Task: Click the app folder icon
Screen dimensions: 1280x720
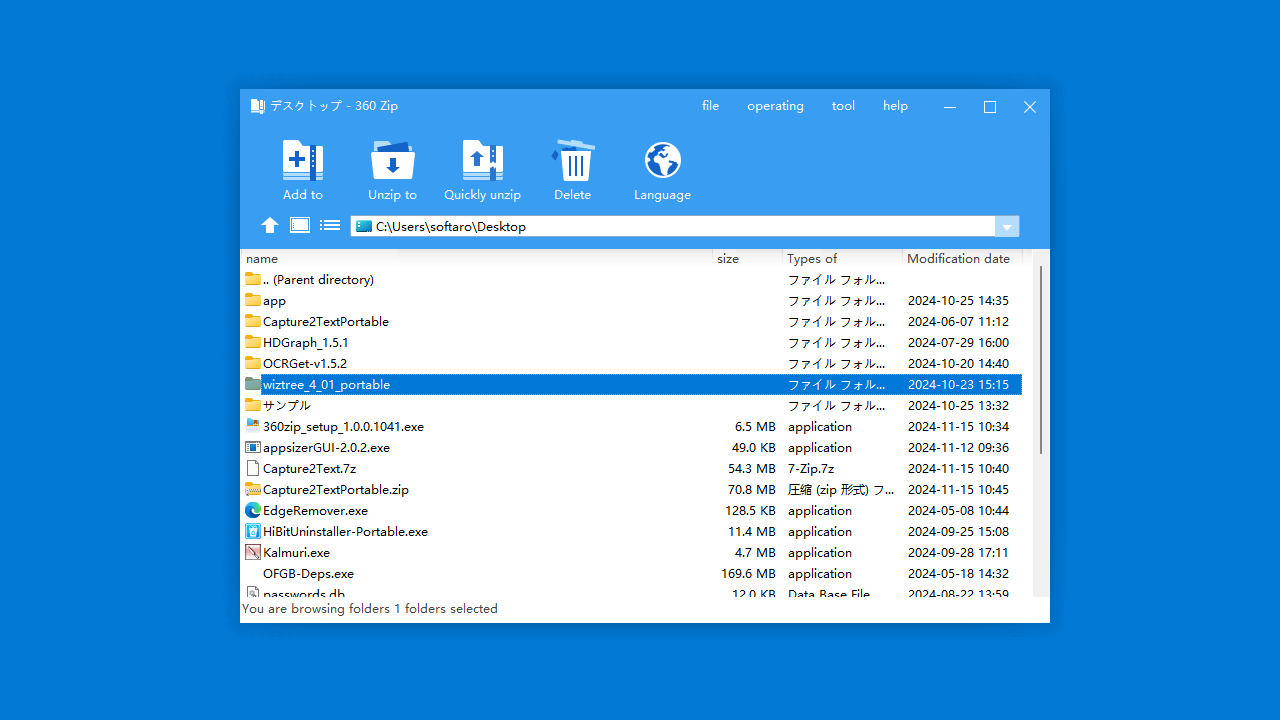Action: point(253,300)
